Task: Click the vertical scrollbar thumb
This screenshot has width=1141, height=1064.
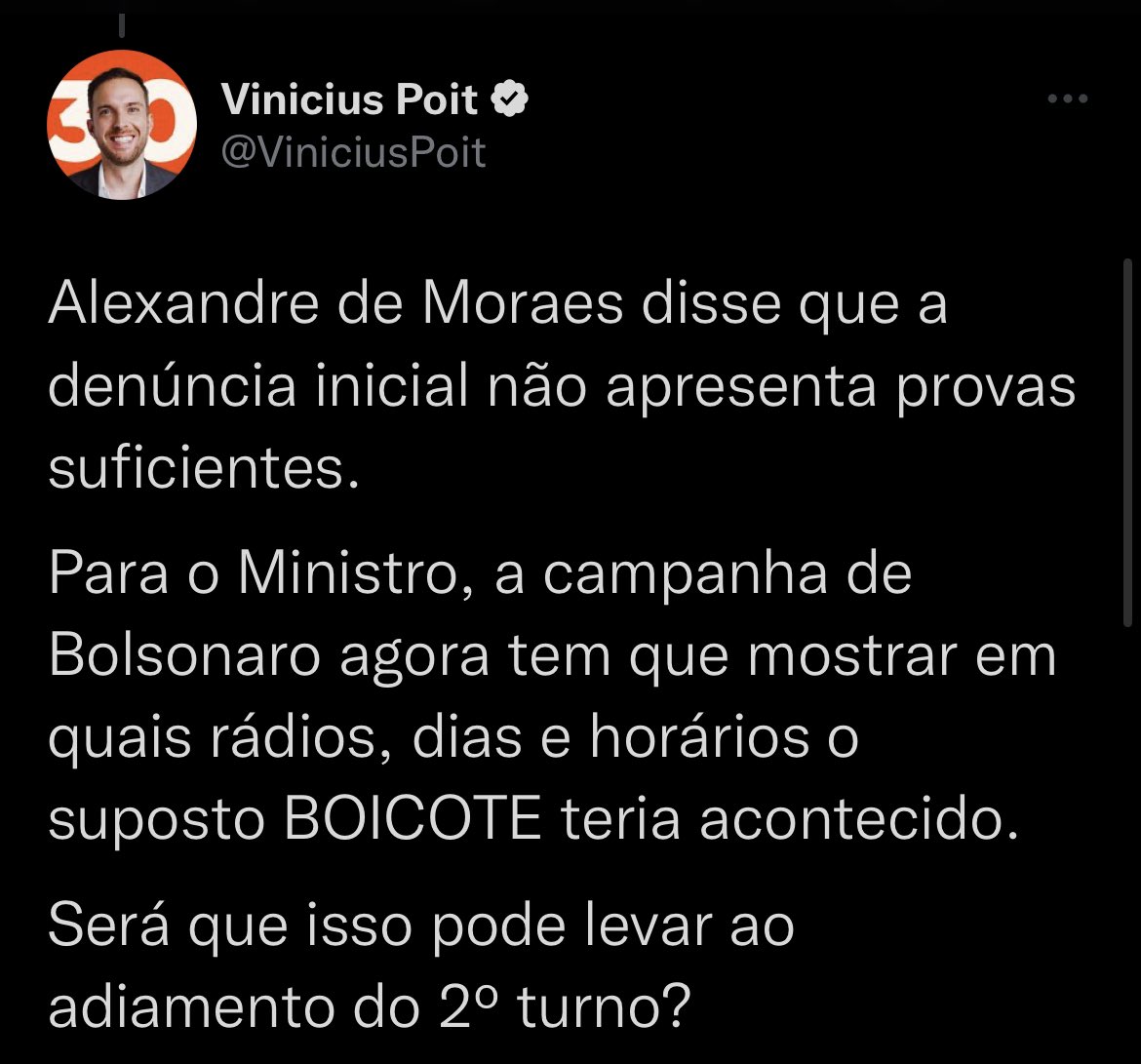Action: 1127,443
